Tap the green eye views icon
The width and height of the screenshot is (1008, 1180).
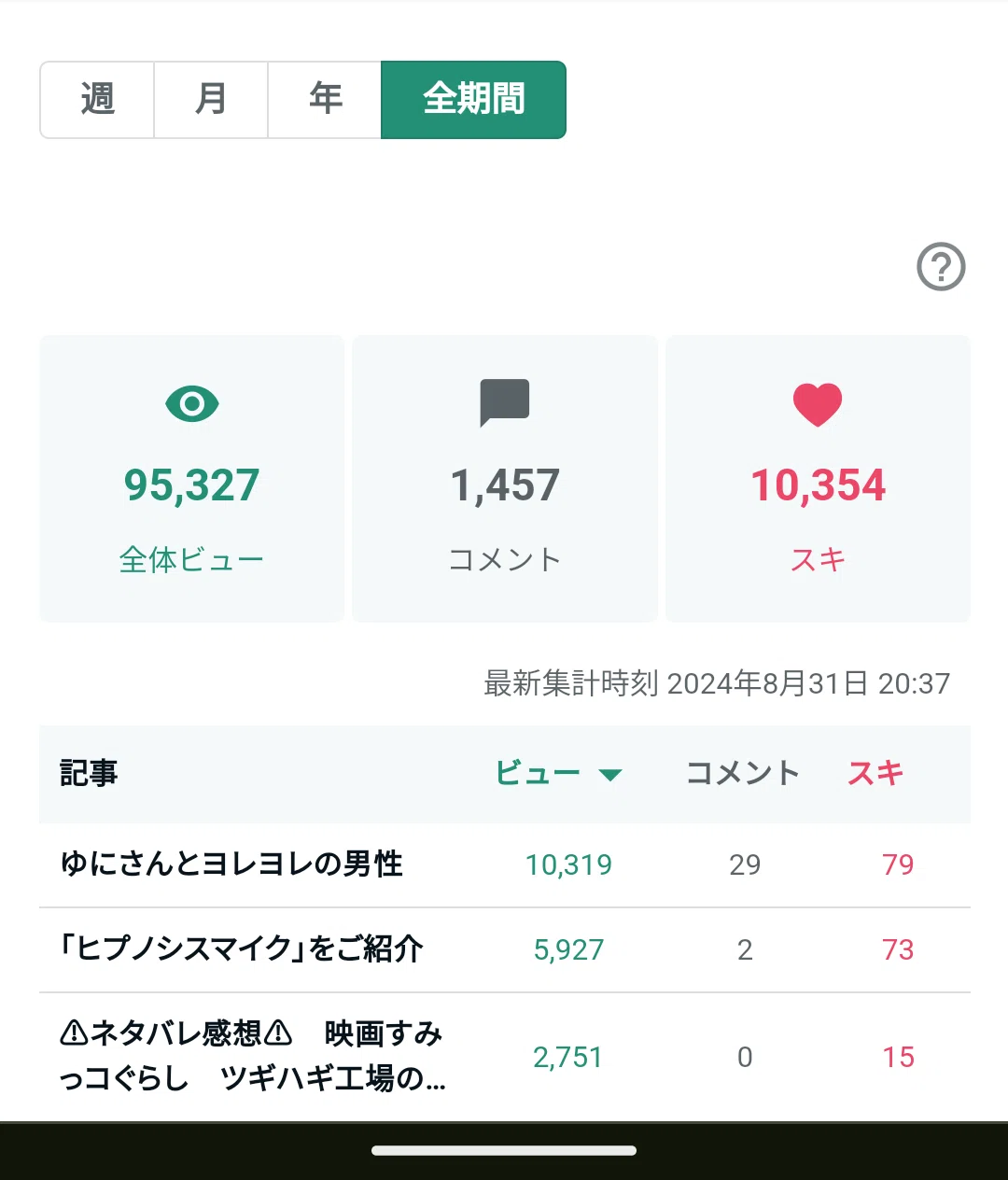point(192,404)
